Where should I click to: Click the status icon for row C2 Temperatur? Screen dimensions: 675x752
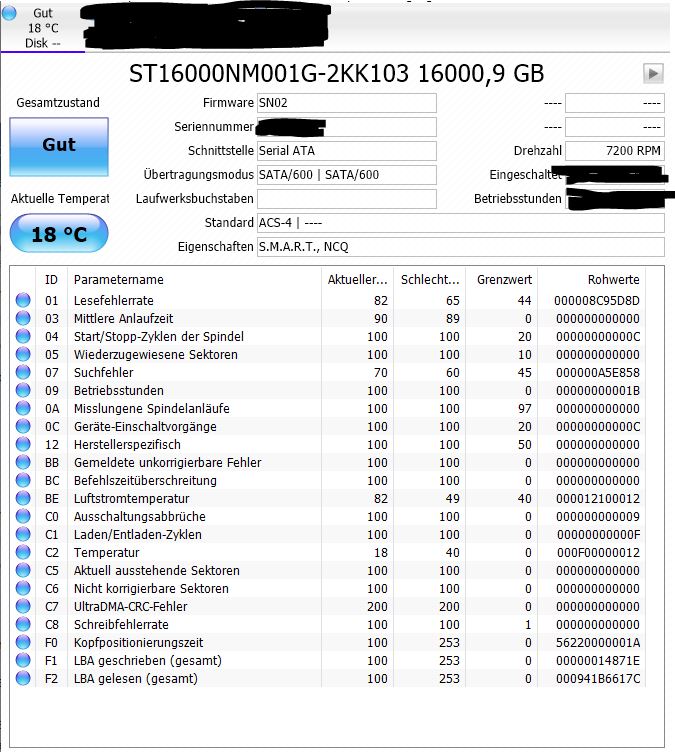tap(23, 552)
